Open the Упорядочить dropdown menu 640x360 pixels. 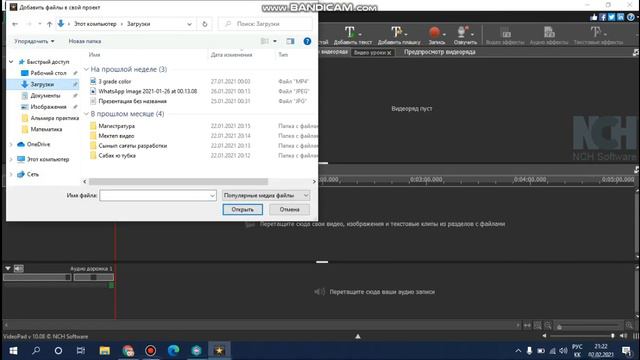[x=34, y=41]
